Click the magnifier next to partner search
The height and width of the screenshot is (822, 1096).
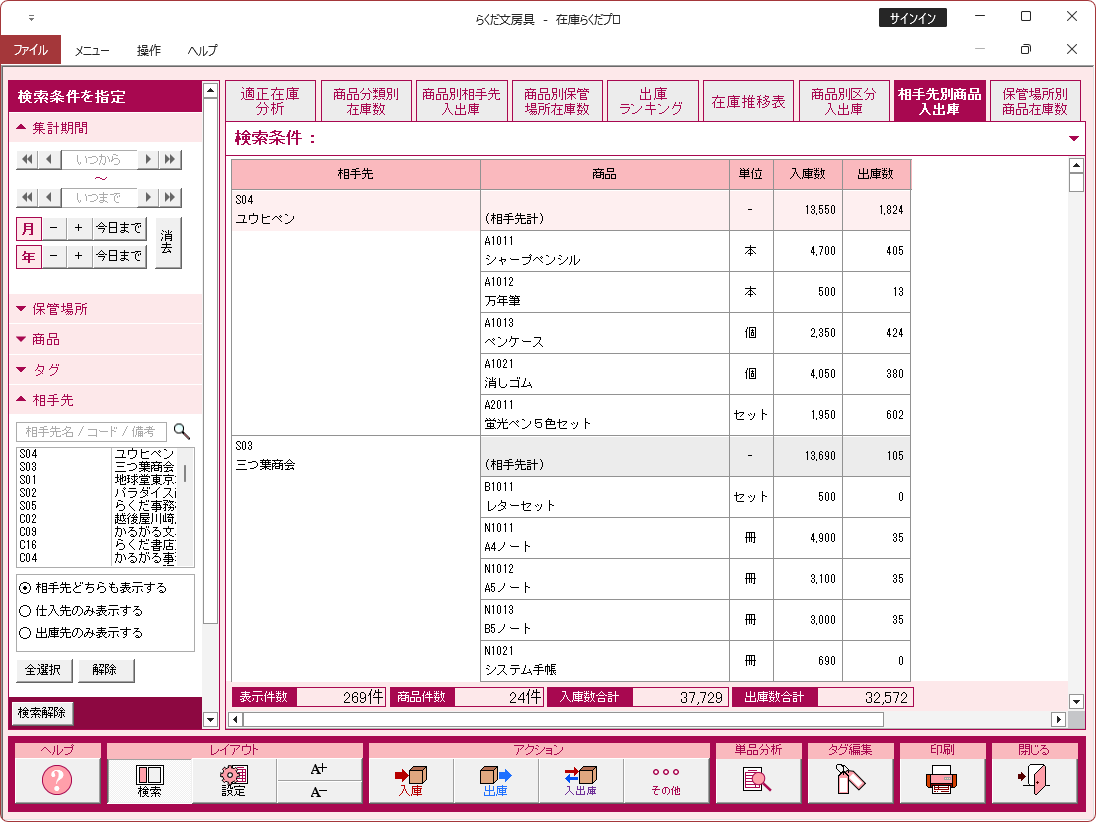click(x=182, y=431)
